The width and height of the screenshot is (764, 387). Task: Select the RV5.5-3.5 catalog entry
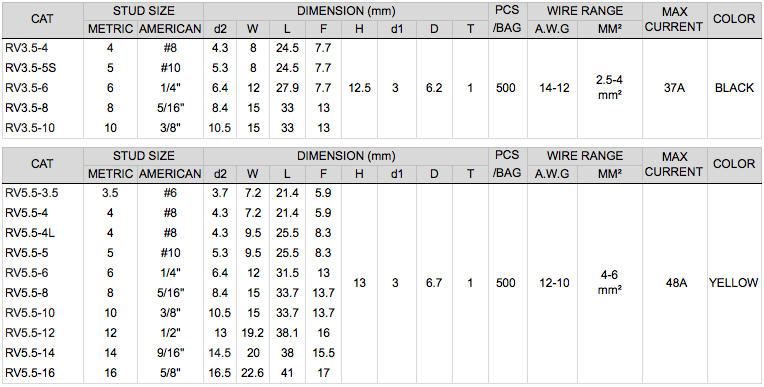32,193
